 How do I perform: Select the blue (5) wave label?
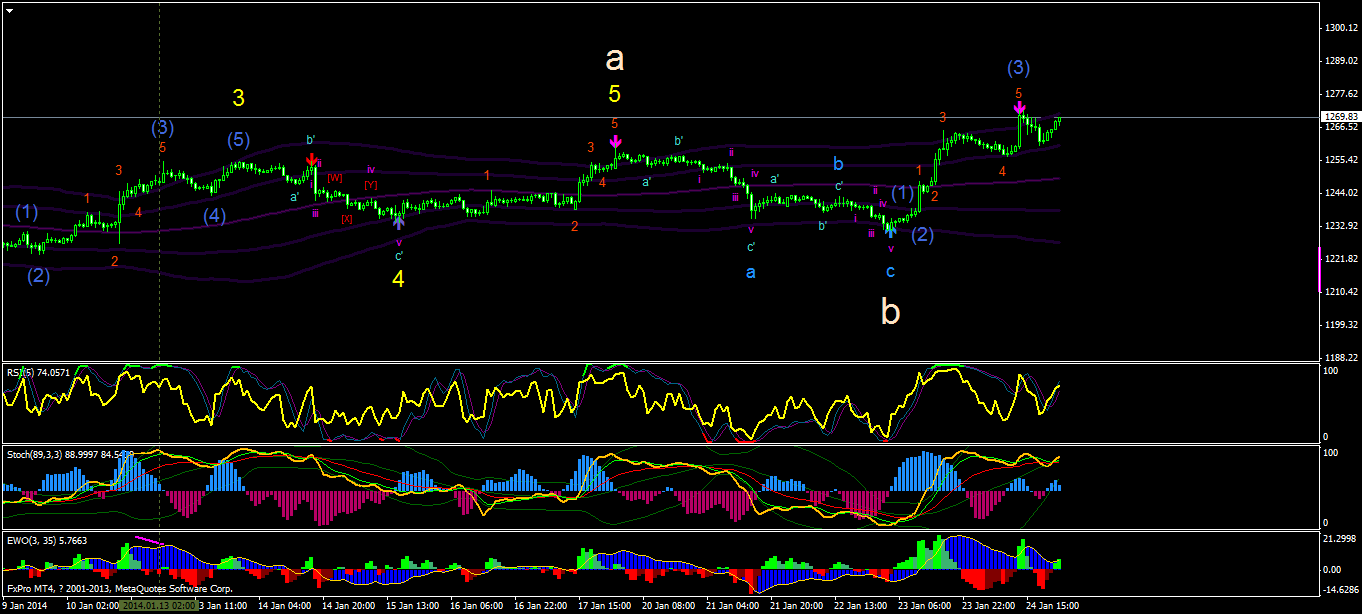click(236, 140)
